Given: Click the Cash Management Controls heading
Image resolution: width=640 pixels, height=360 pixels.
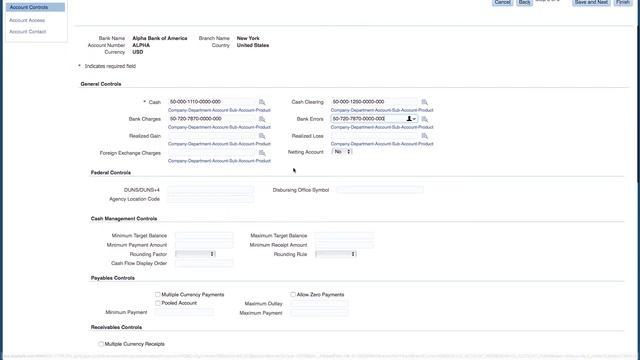Looking at the screenshot, I should point(124,219).
